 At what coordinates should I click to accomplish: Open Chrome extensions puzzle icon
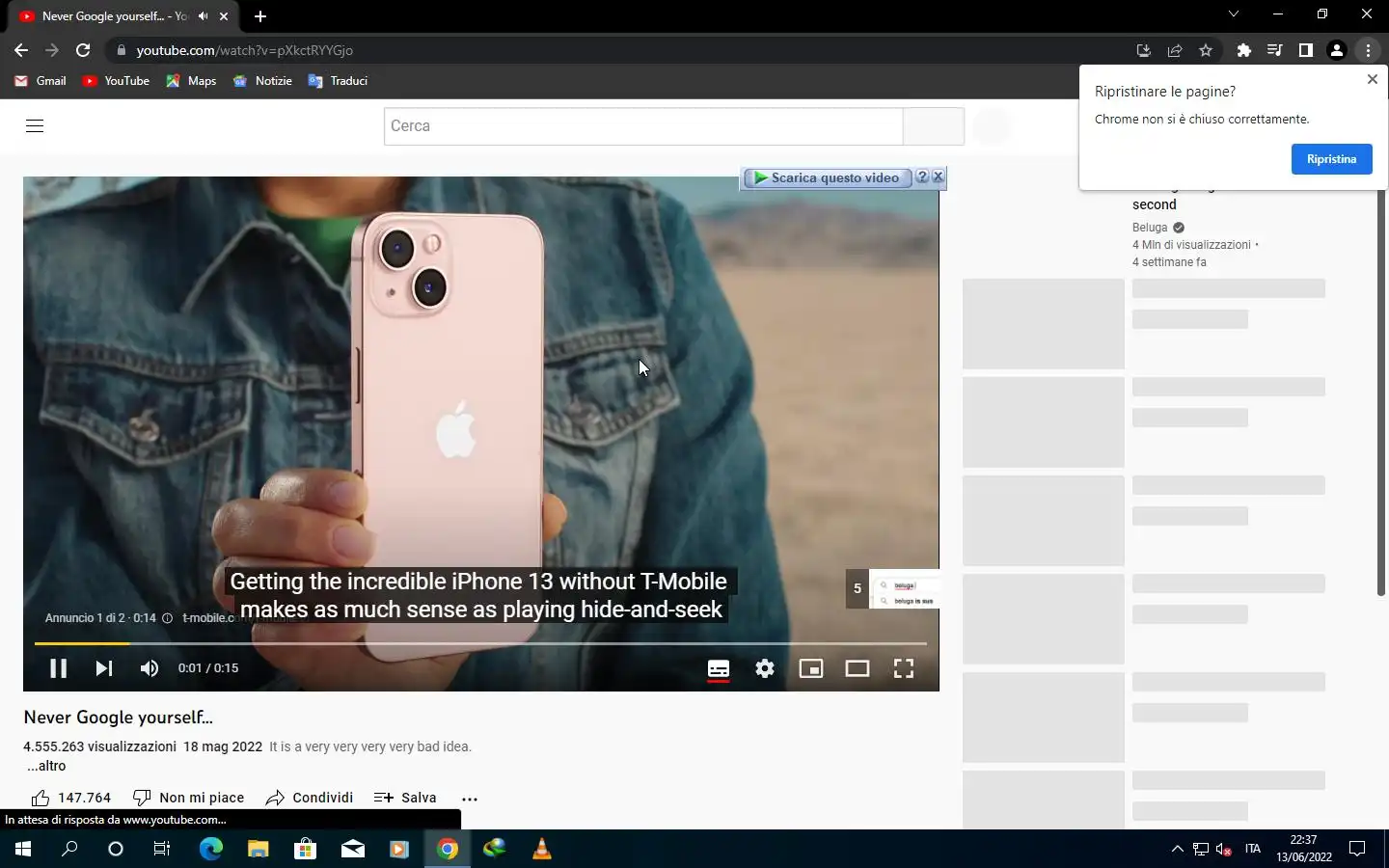[1244, 50]
